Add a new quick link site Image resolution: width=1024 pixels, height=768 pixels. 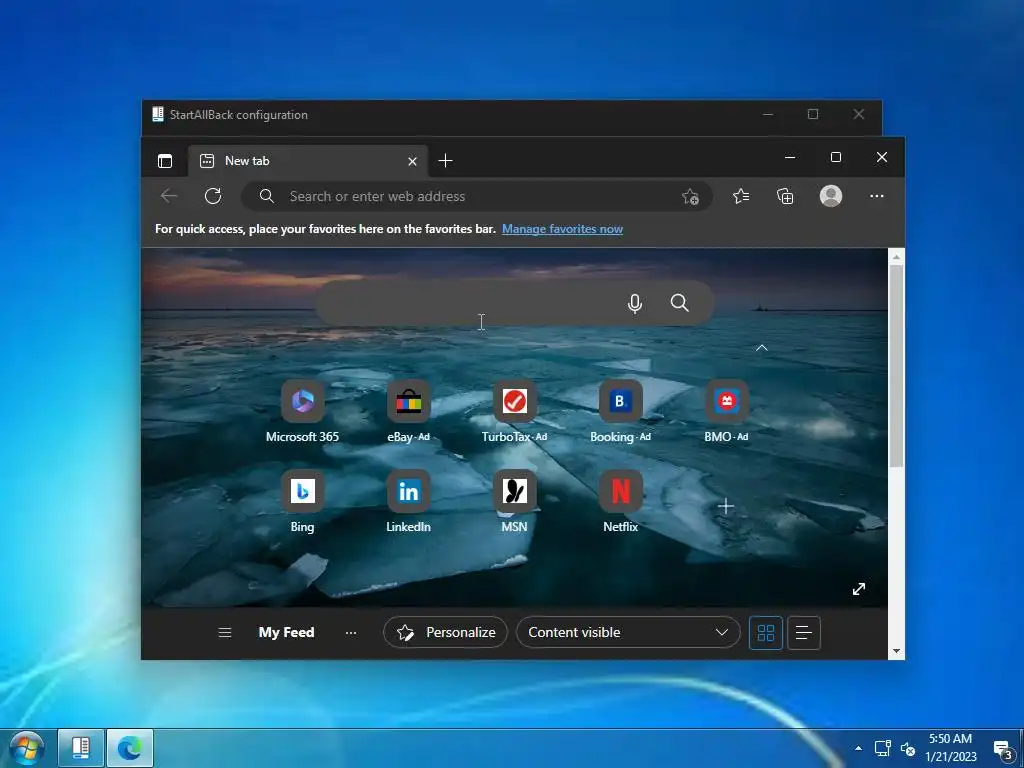click(x=726, y=506)
